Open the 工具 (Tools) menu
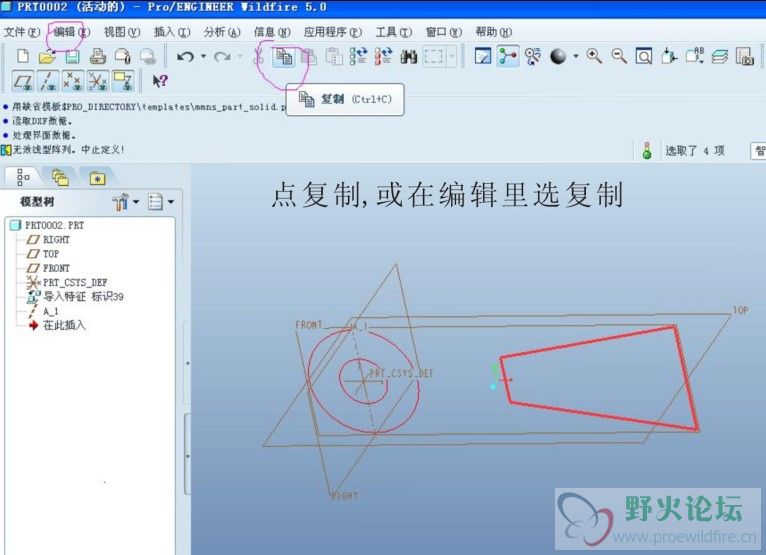 point(394,32)
